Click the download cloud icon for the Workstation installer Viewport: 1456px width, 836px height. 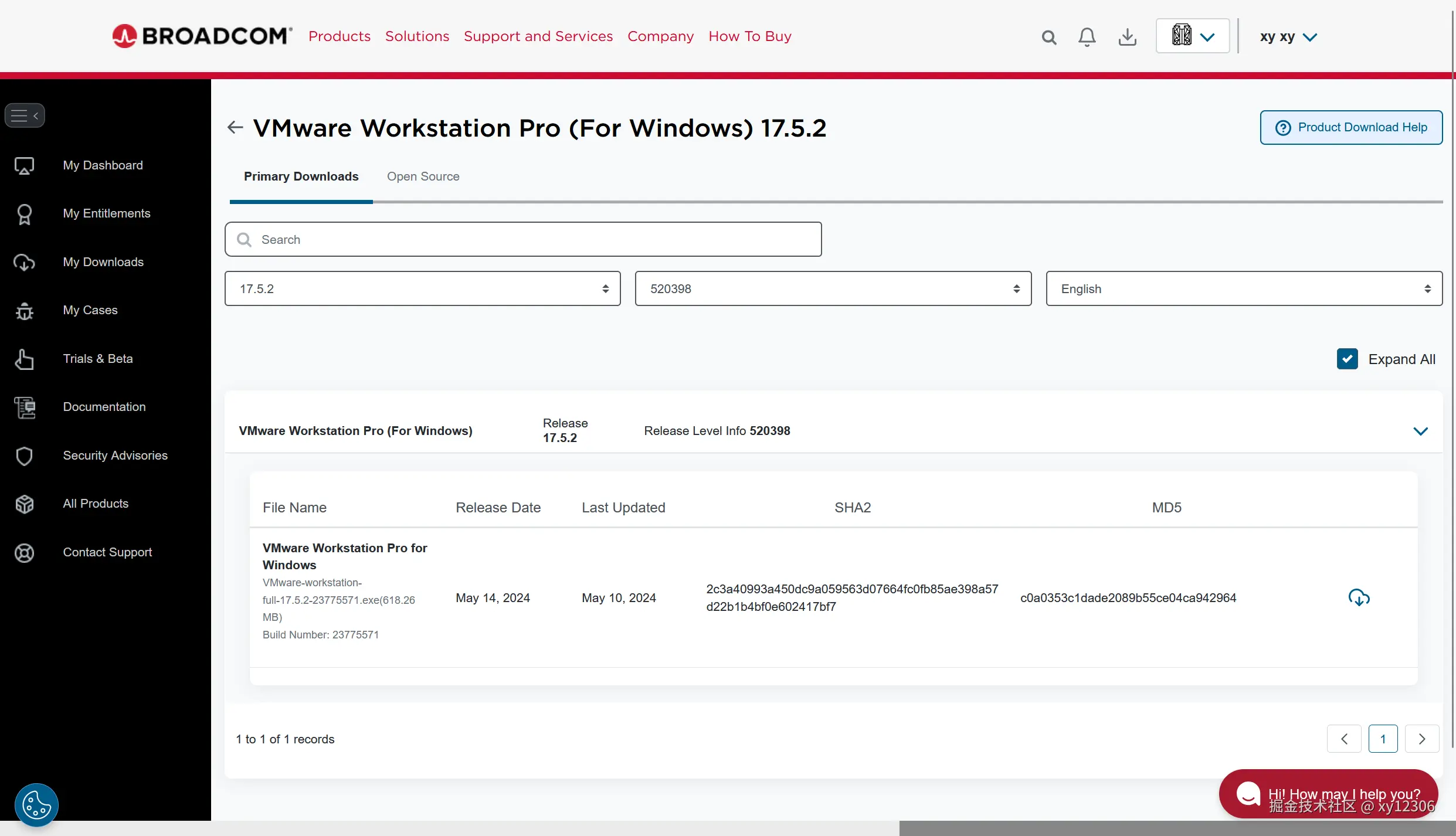click(1359, 597)
